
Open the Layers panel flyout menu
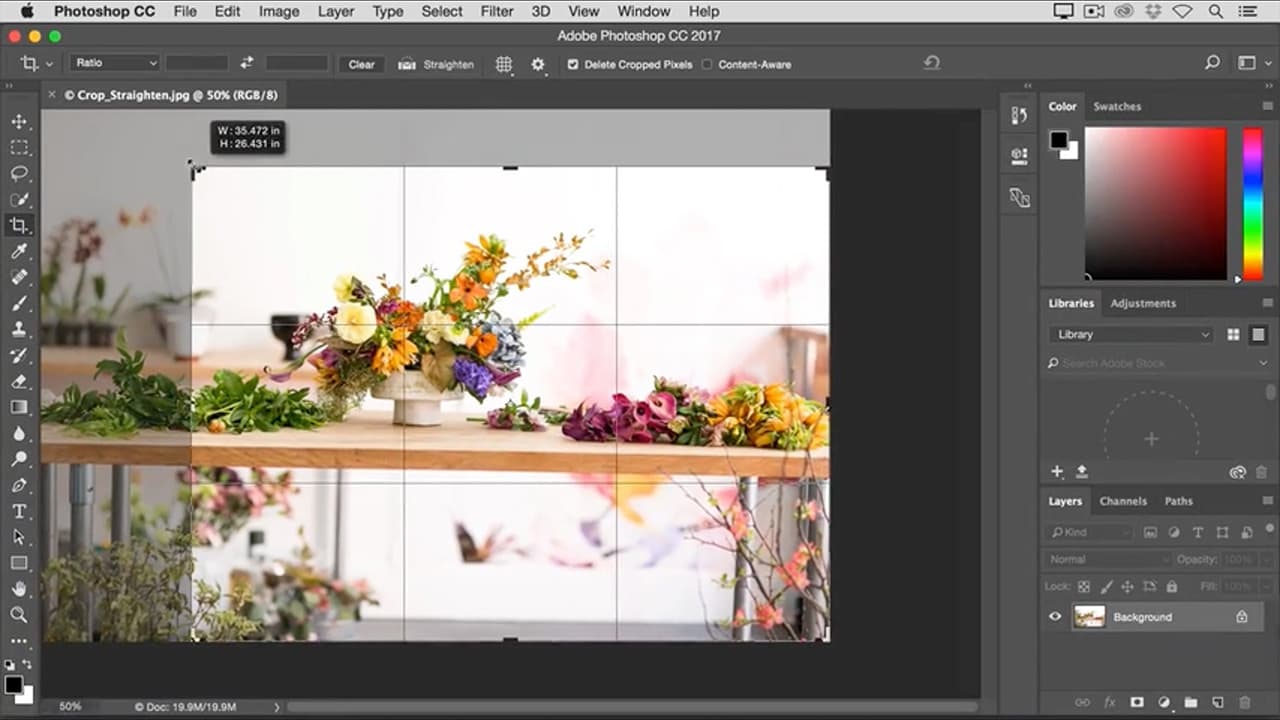pos(1268,501)
